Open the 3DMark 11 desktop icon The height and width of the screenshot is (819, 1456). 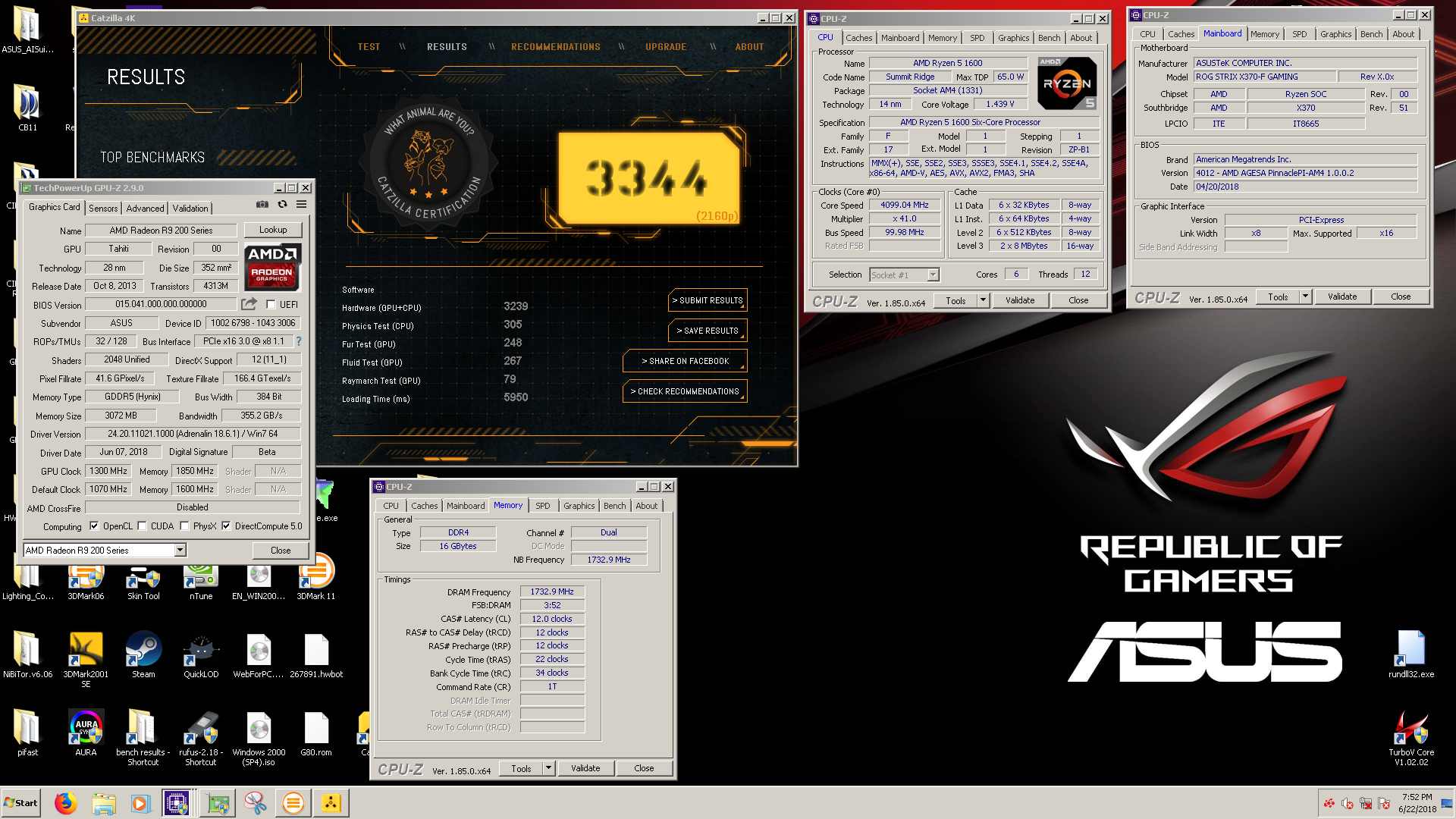(x=315, y=578)
